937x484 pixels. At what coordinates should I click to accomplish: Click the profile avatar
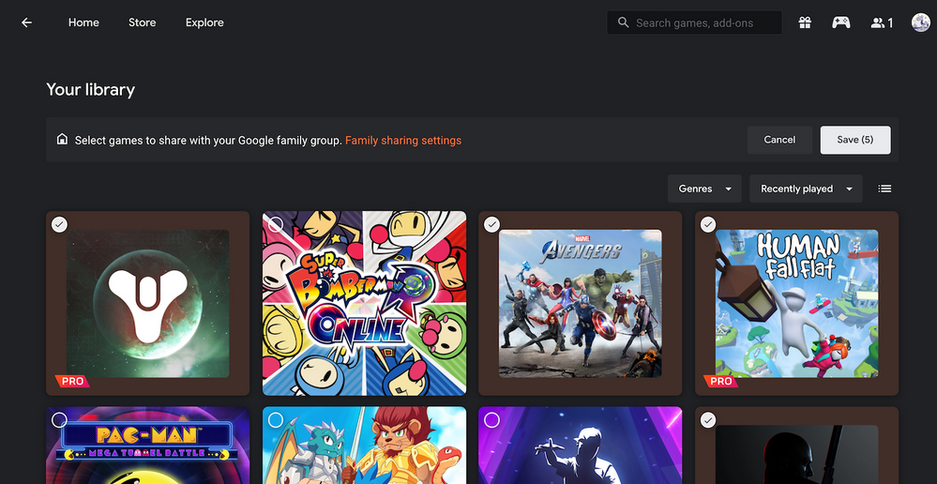(x=921, y=23)
